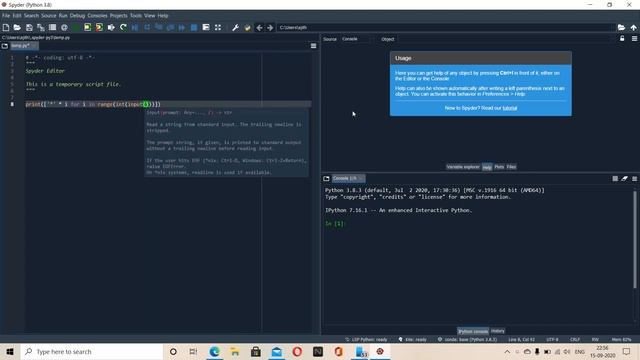Switch to the Variable explorer tab
The width and height of the screenshot is (640, 360).
463,167
